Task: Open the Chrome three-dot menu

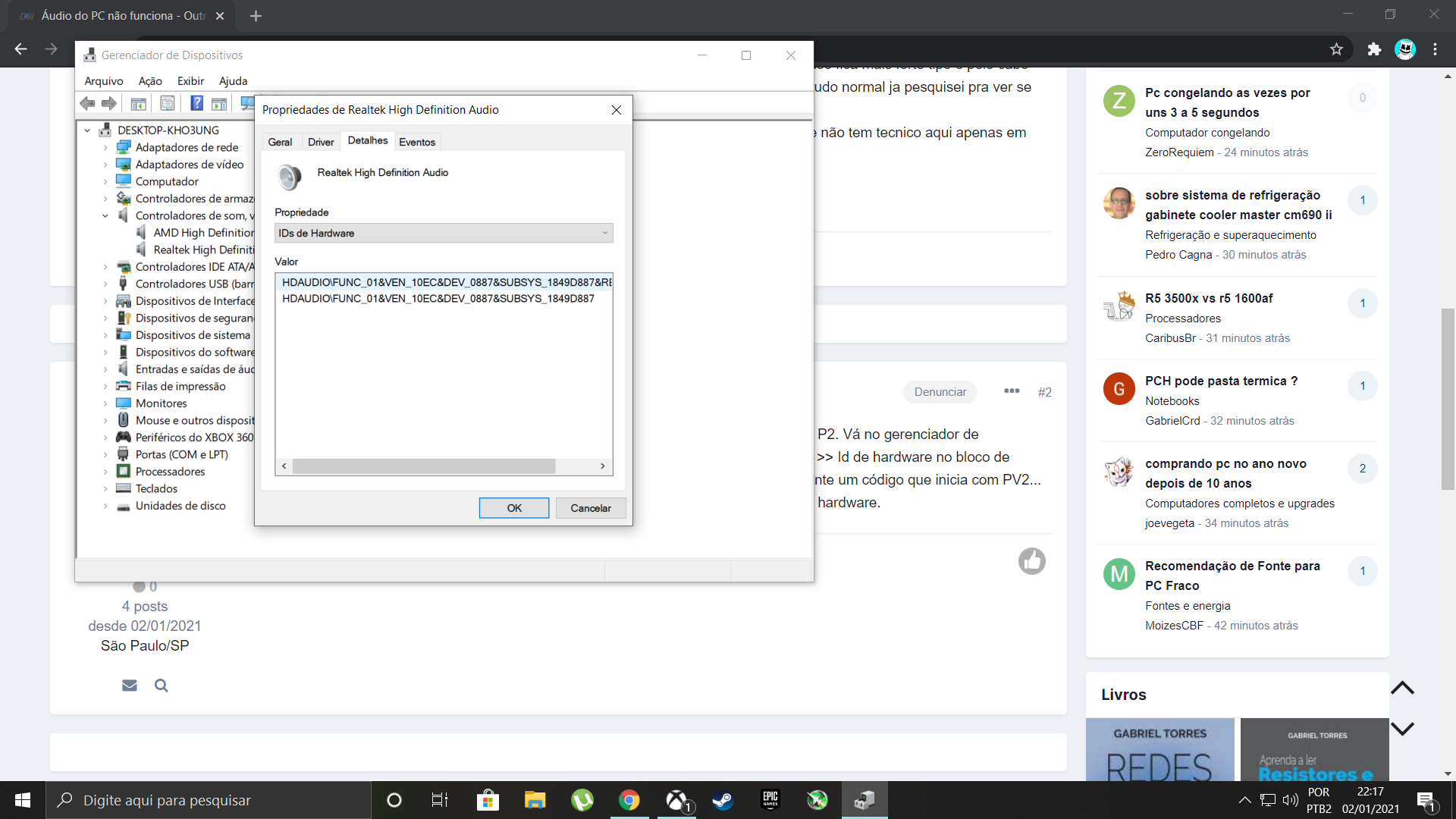Action: pyautogui.click(x=1435, y=49)
